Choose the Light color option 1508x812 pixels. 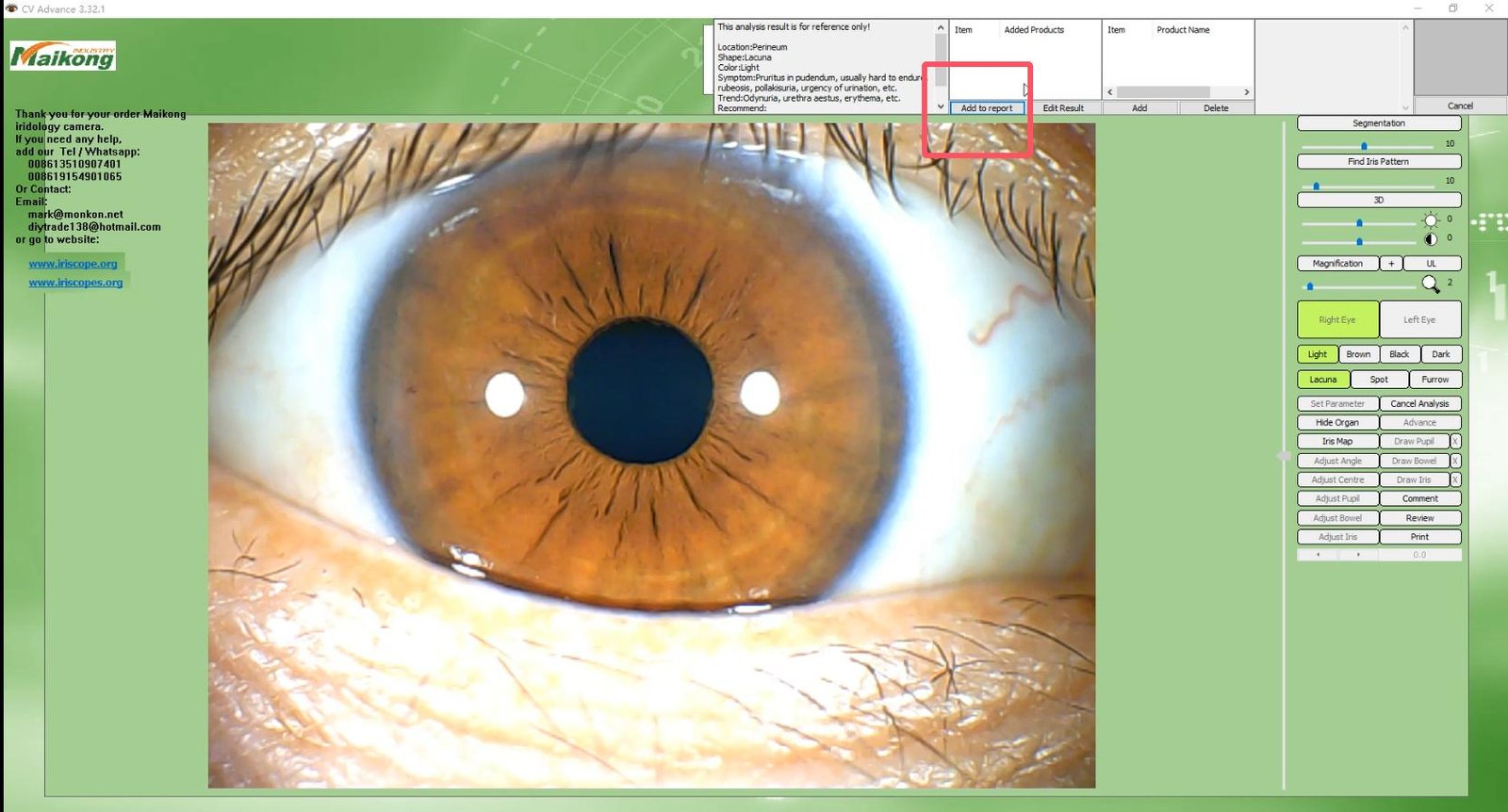tap(1318, 355)
